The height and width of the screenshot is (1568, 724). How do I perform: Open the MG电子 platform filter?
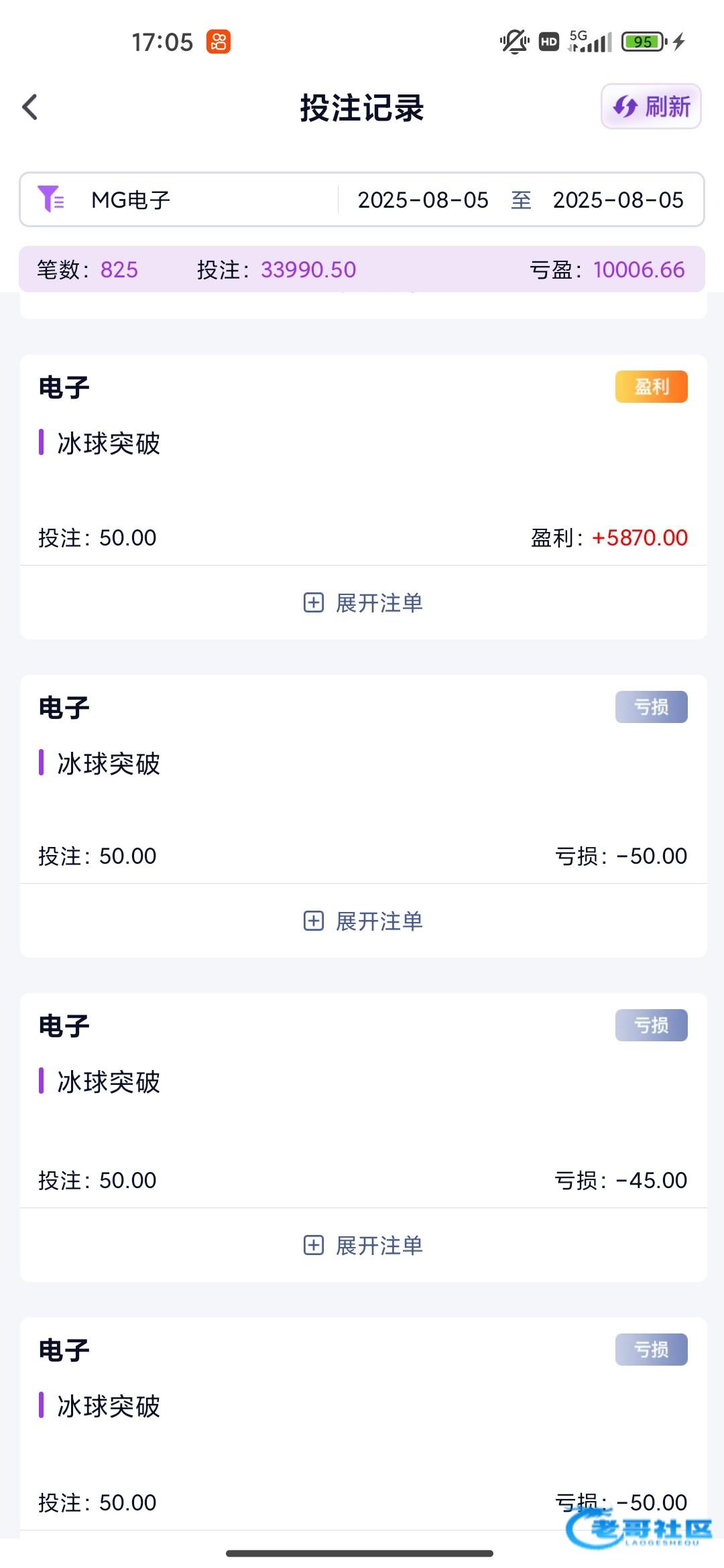(131, 200)
